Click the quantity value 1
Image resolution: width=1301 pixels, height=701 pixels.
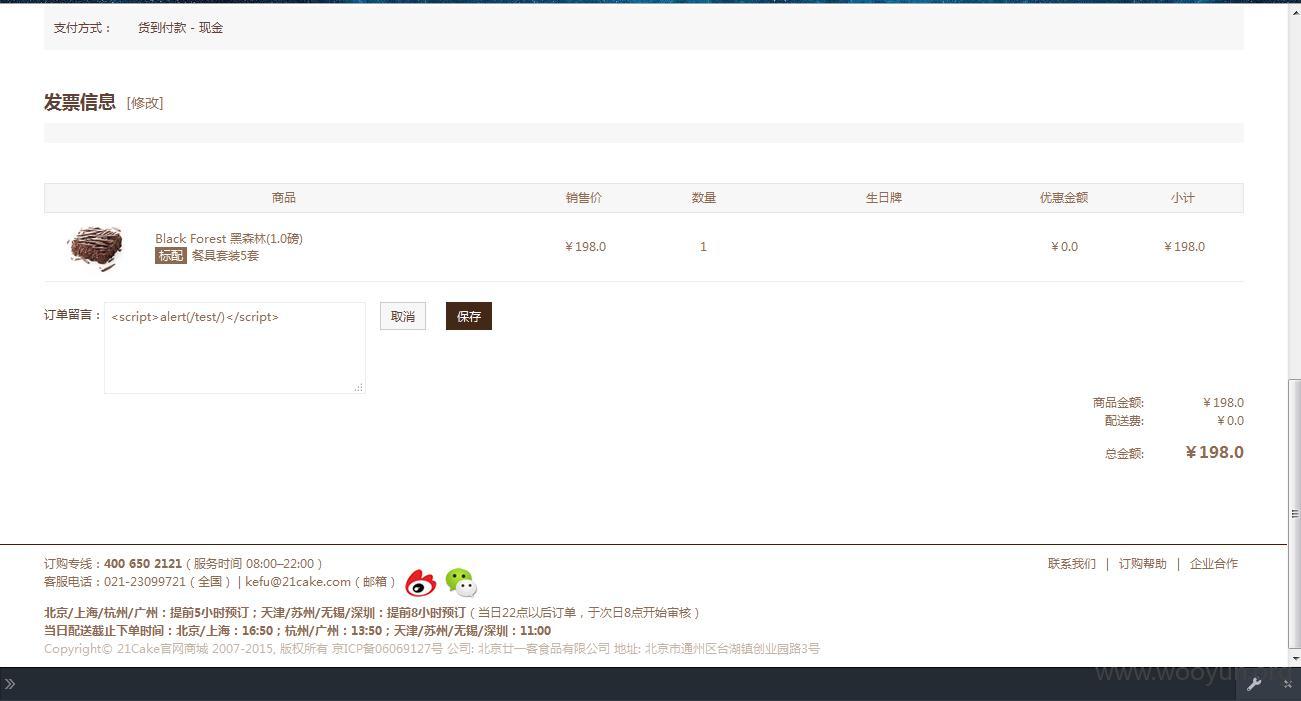[703, 247]
